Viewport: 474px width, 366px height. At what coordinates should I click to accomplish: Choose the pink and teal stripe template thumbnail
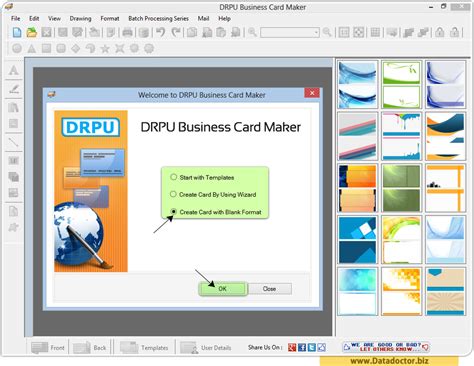point(357,136)
